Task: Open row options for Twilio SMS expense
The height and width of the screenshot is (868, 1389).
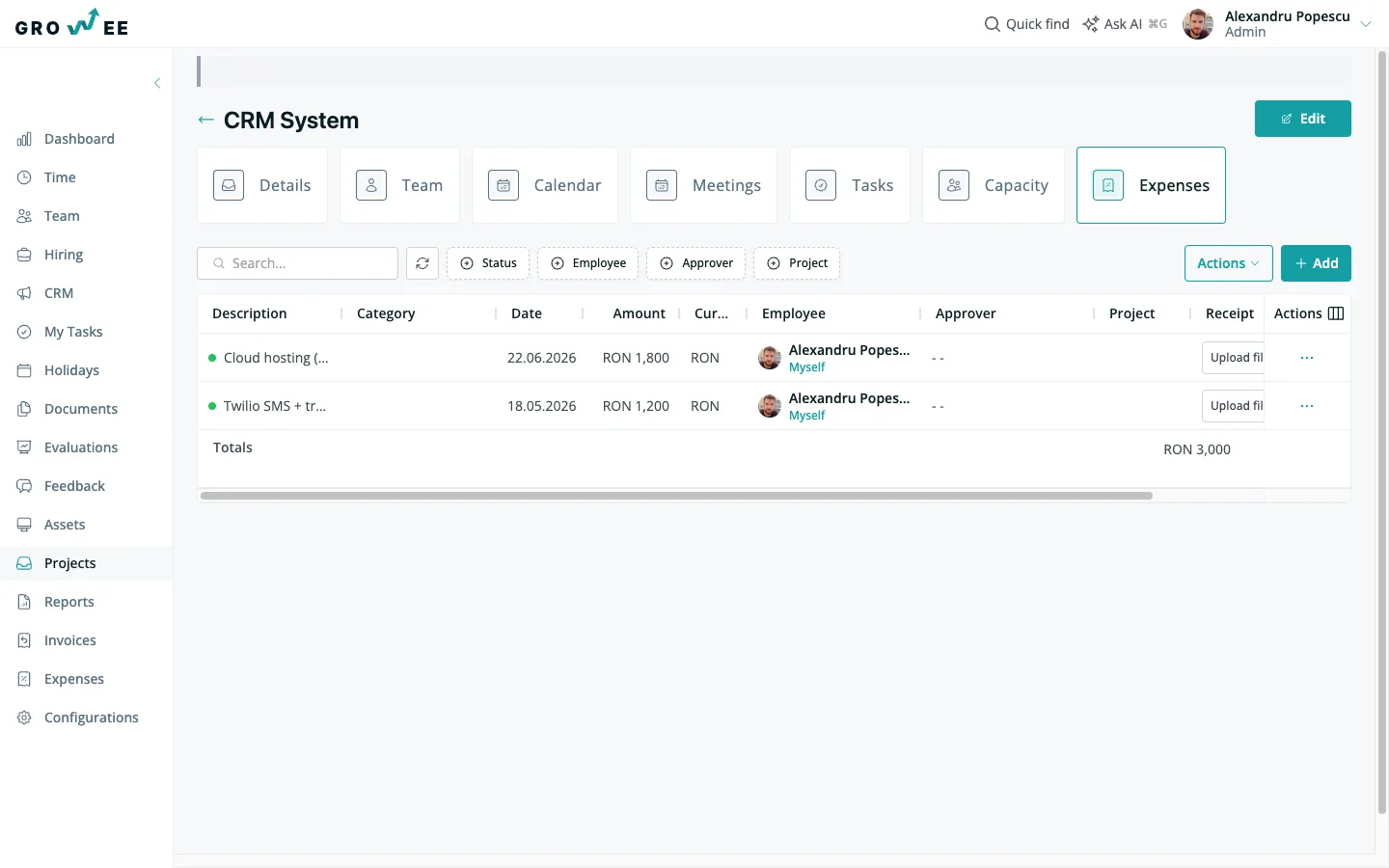Action: (1307, 406)
